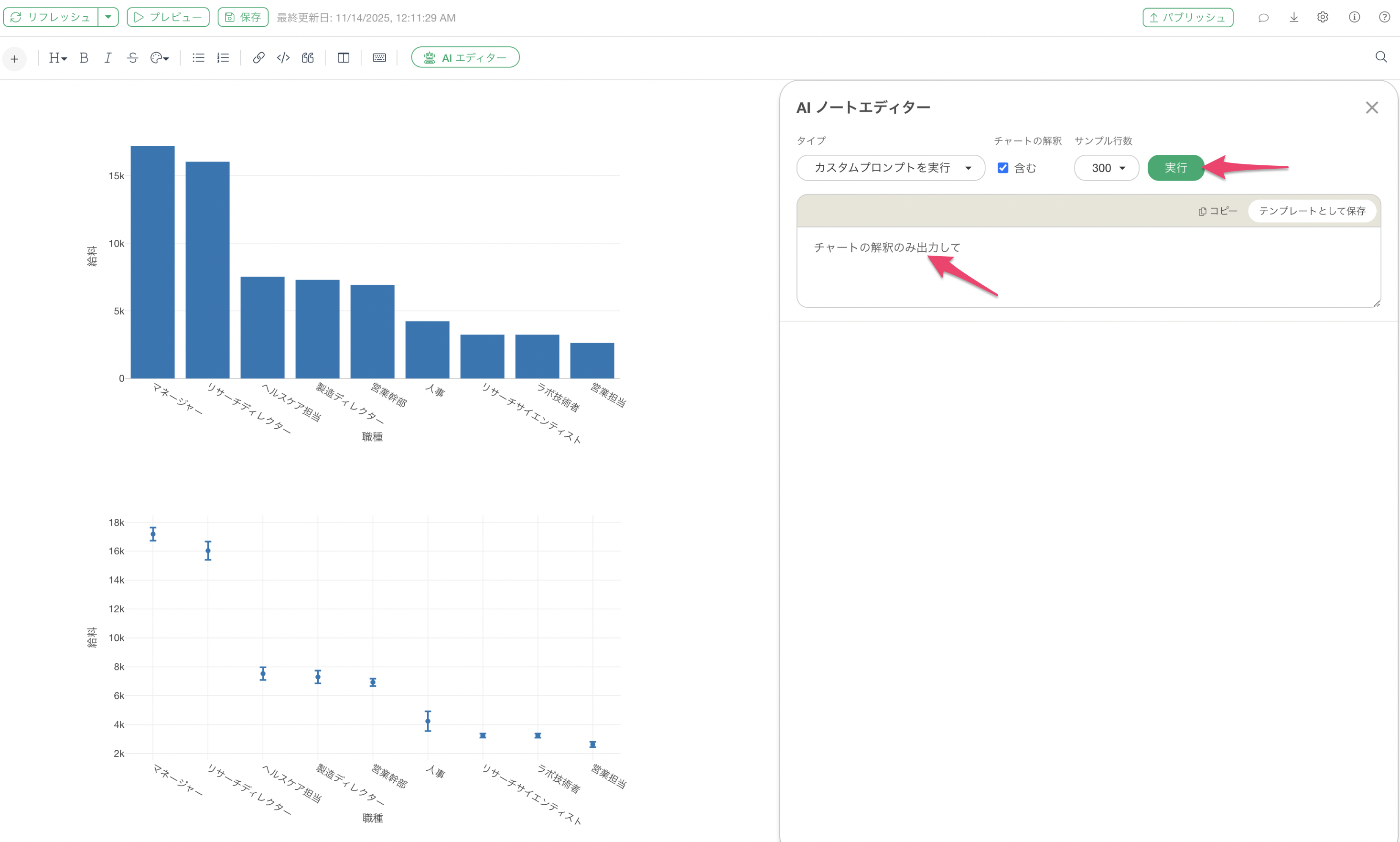The image size is (1400, 842).
Task: Apply italic formatting
Action: pyautogui.click(x=108, y=58)
